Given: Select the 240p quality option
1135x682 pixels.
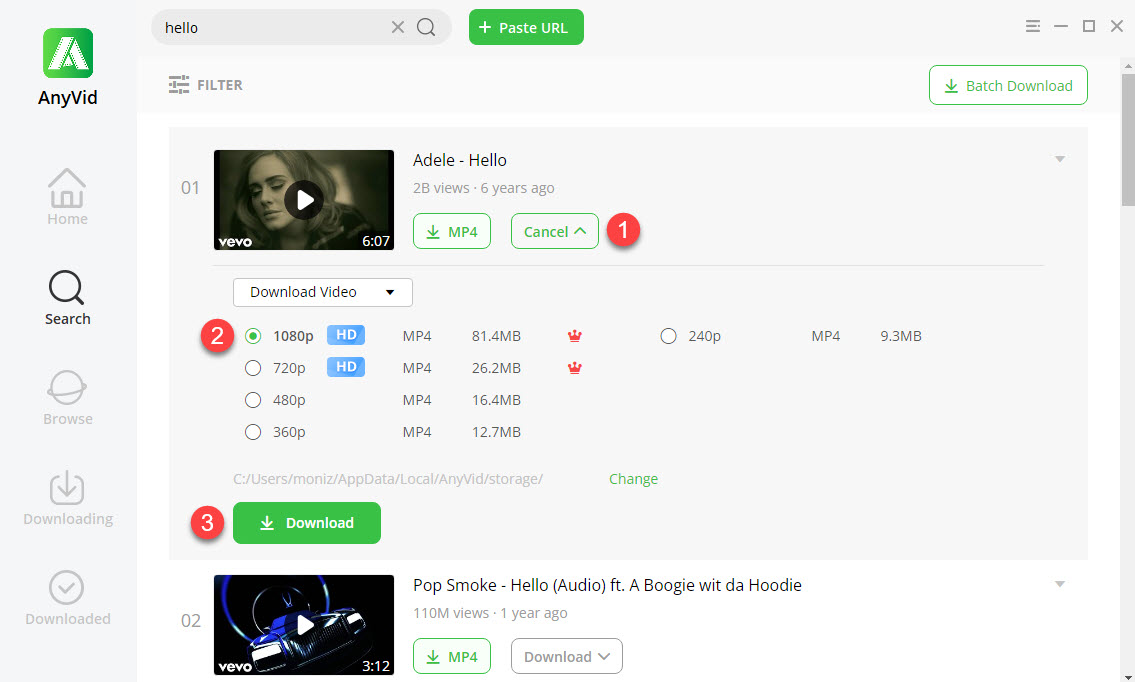Looking at the screenshot, I should point(669,336).
